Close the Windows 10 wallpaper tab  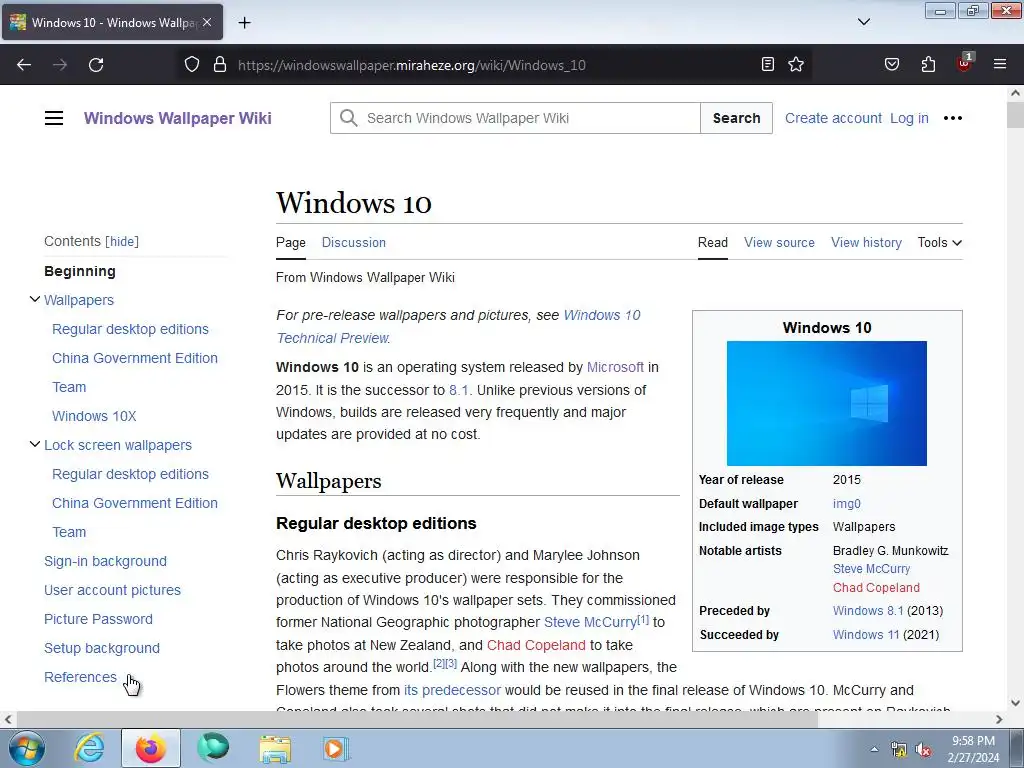coord(206,22)
